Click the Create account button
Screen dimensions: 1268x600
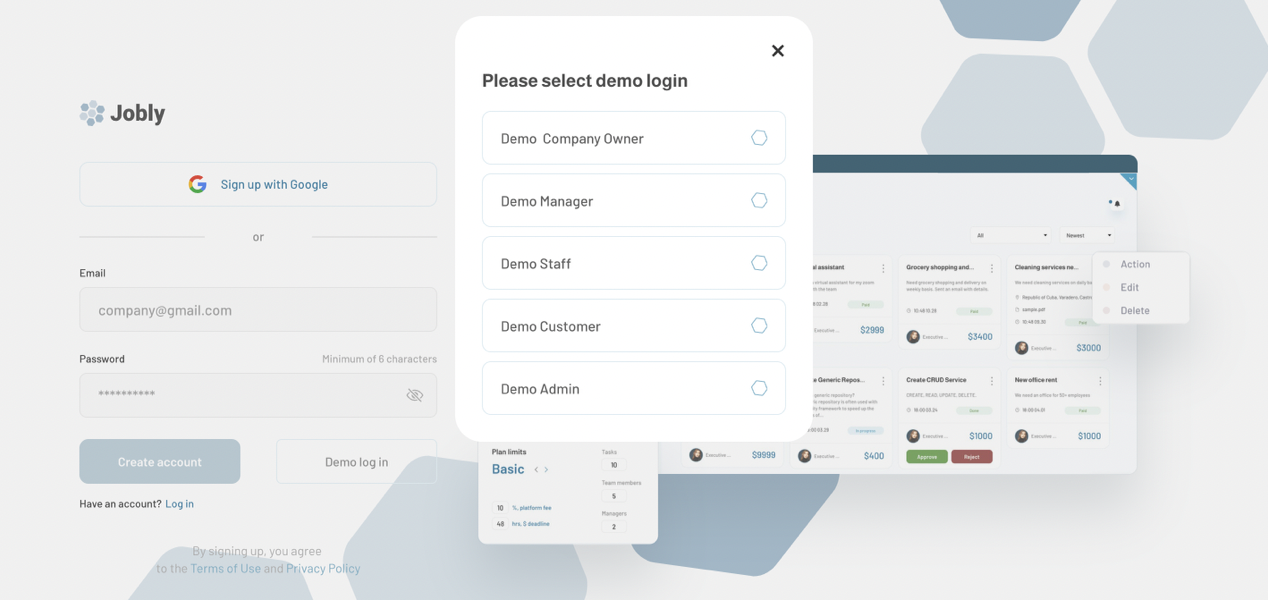click(x=160, y=461)
